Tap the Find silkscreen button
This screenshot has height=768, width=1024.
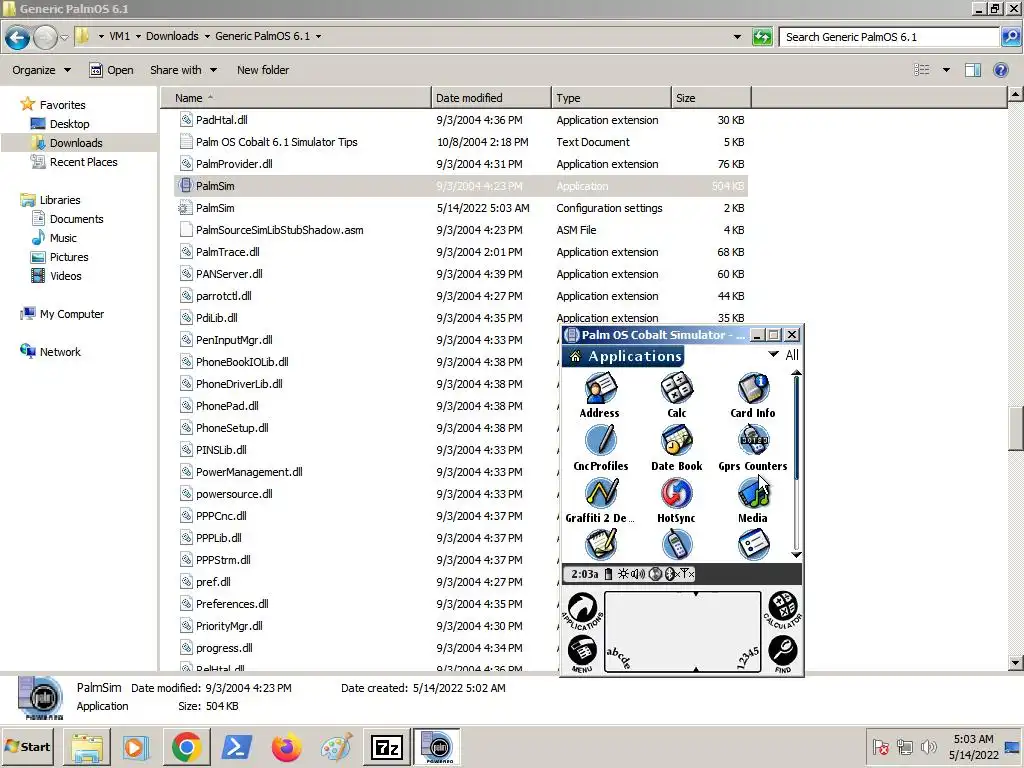(x=782, y=653)
